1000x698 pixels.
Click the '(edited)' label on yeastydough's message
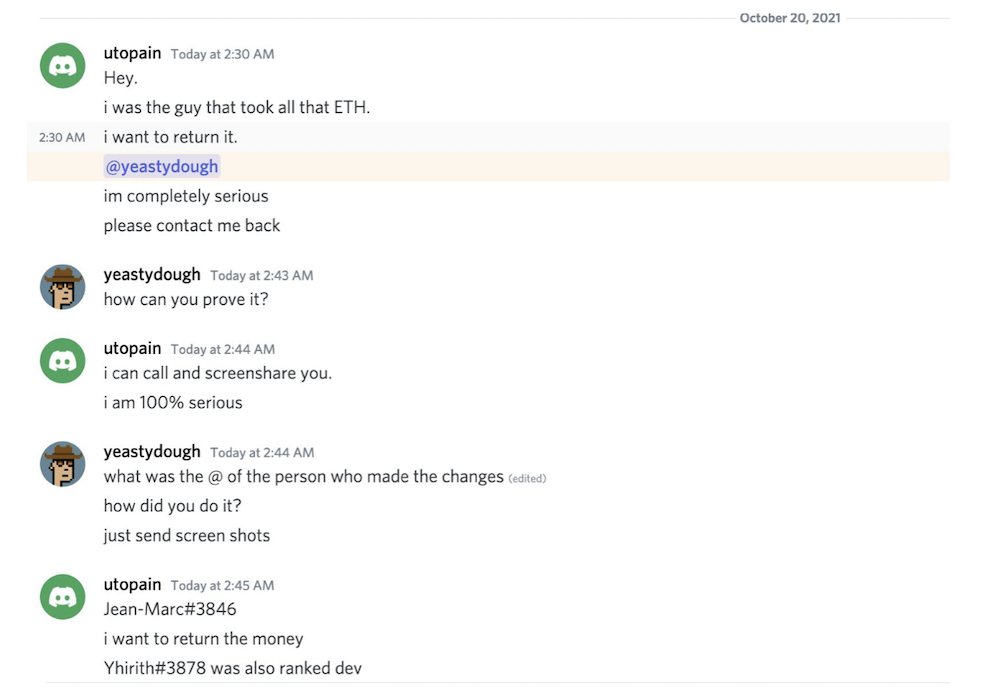pyautogui.click(x=527, y=479)
